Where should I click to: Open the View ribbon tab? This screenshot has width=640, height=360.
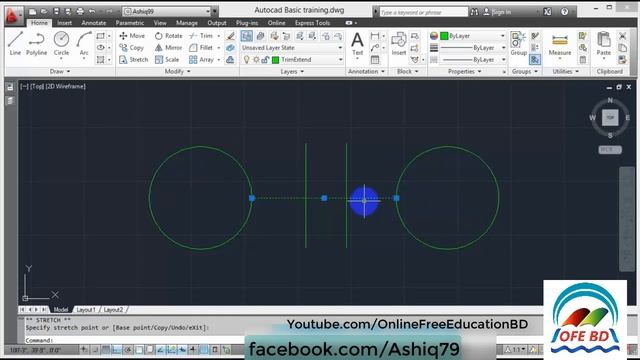160,23
